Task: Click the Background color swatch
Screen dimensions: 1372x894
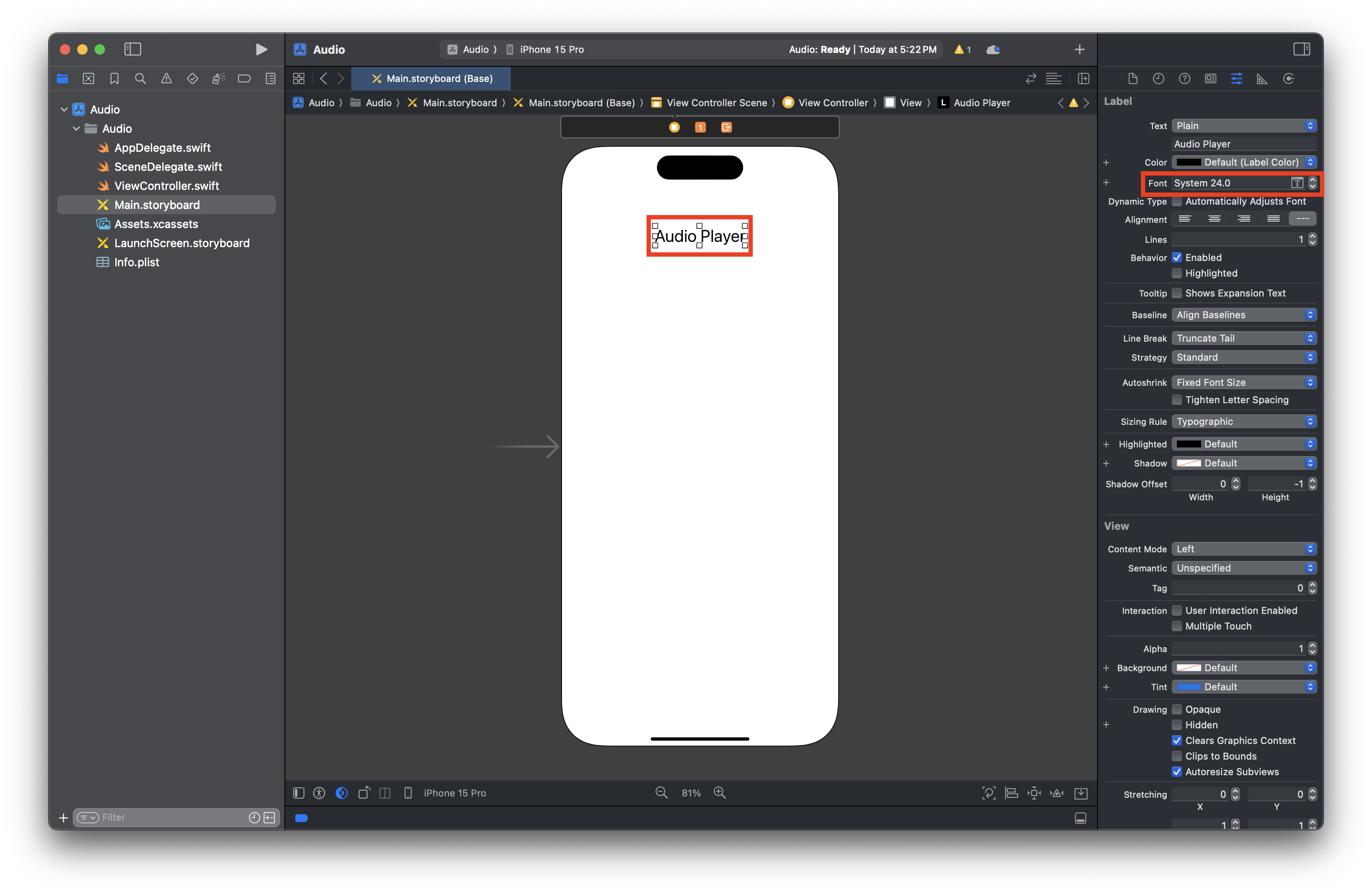Action: (x=1188, y=668)
